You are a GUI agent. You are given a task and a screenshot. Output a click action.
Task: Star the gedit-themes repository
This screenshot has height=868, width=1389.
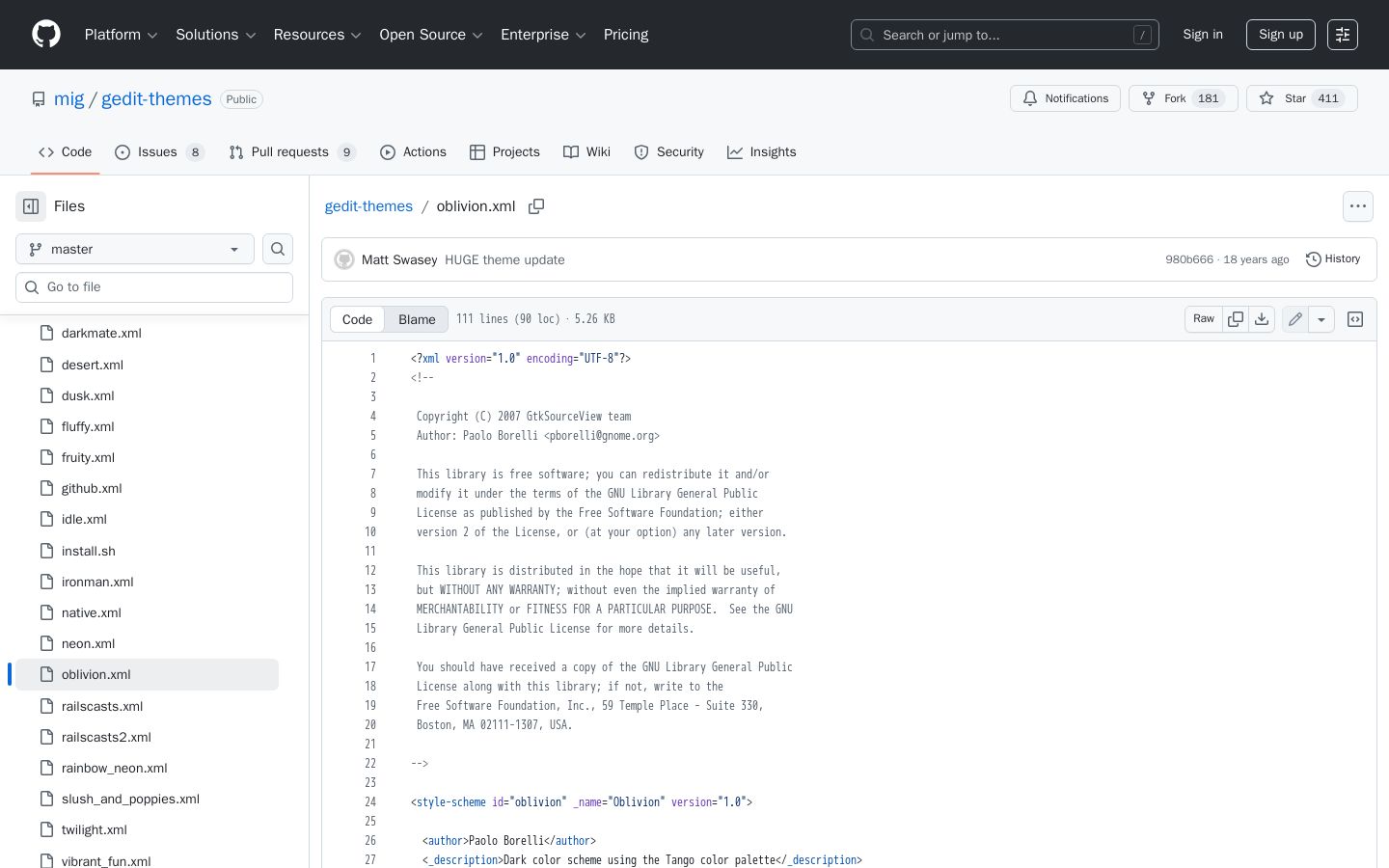1301,98
